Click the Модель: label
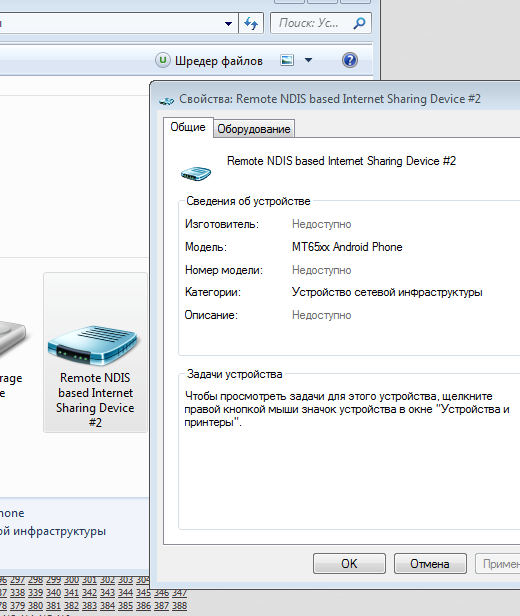520x616 pixels. 206,247
